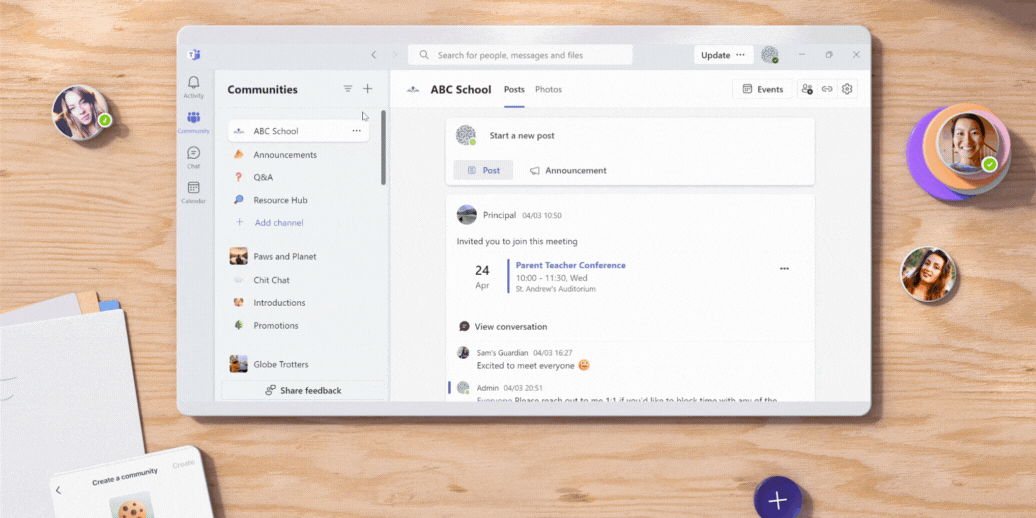The width and height of the screenshot is (1036, 518).
Task: Open the meeting card more options ellipsis
Action: coord(784,269)
